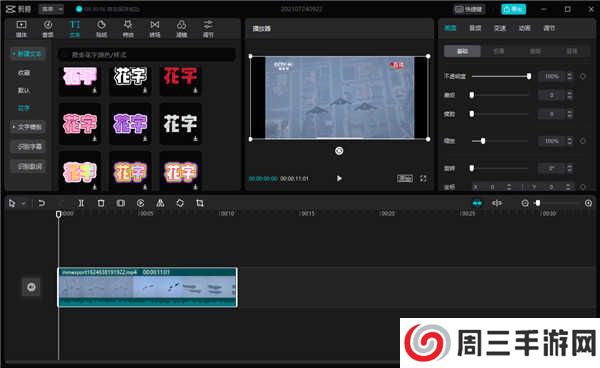Switch to the 音频 properties tab
600x368 pixels.
point(475,28)
